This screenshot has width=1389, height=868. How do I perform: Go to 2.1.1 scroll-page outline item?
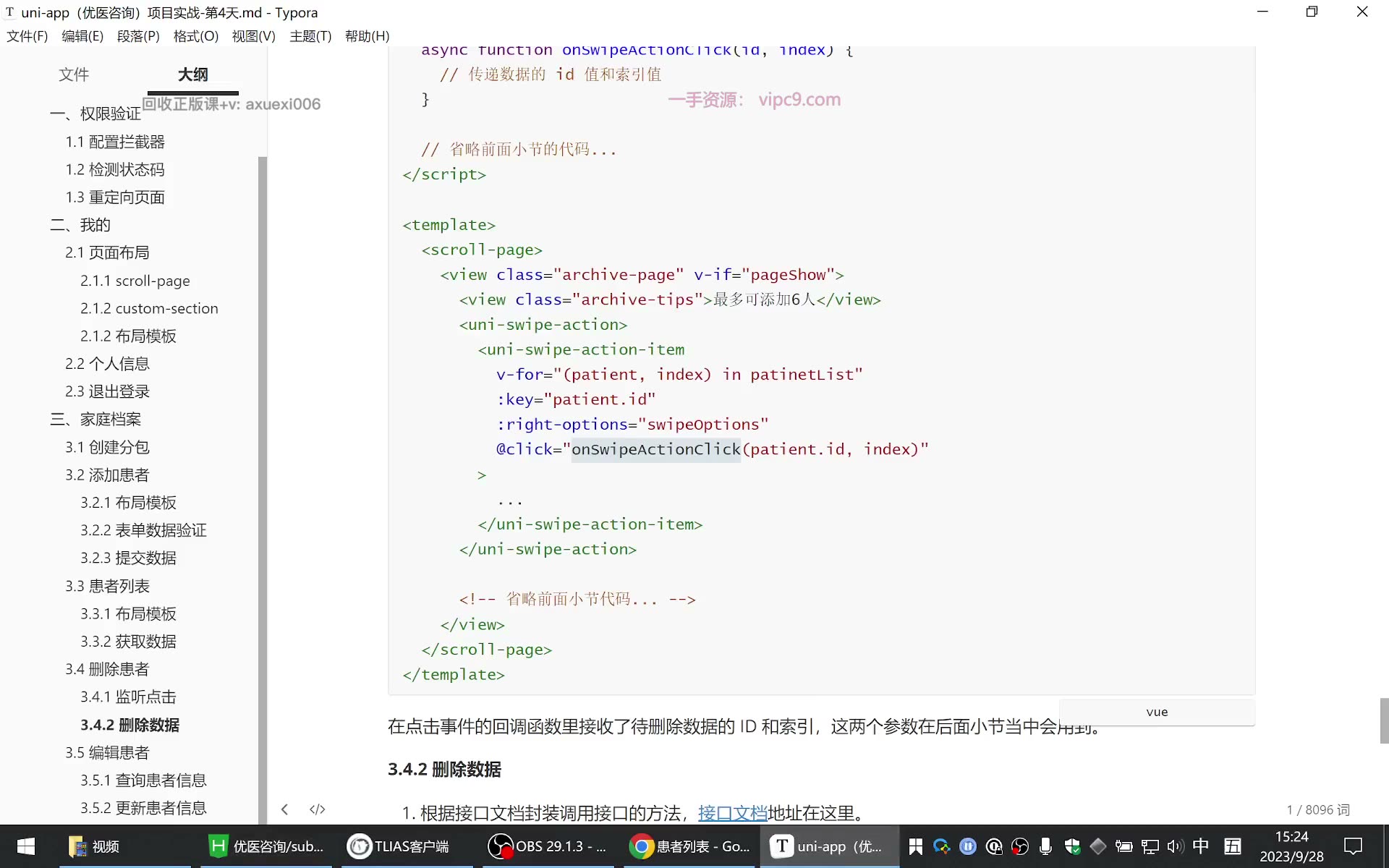(x=135, y=281)
